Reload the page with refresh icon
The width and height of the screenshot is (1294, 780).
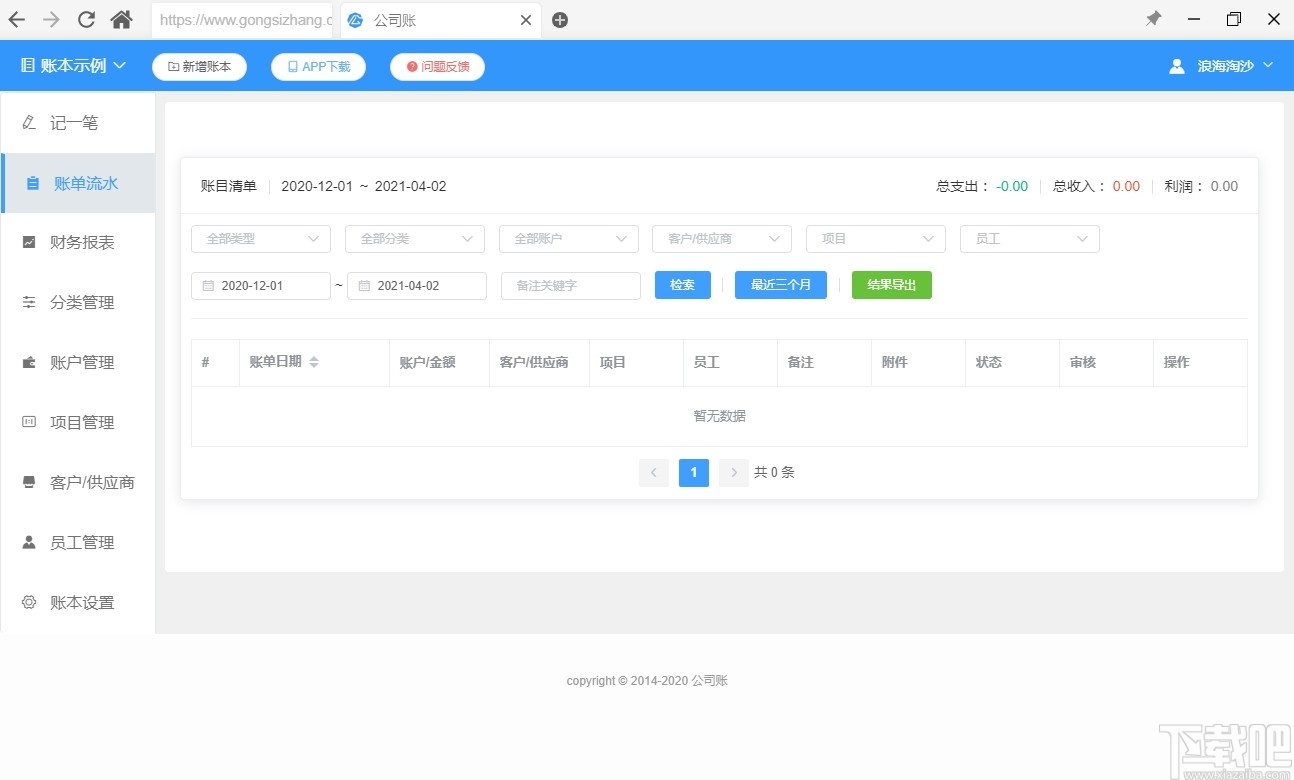(87, 20)
